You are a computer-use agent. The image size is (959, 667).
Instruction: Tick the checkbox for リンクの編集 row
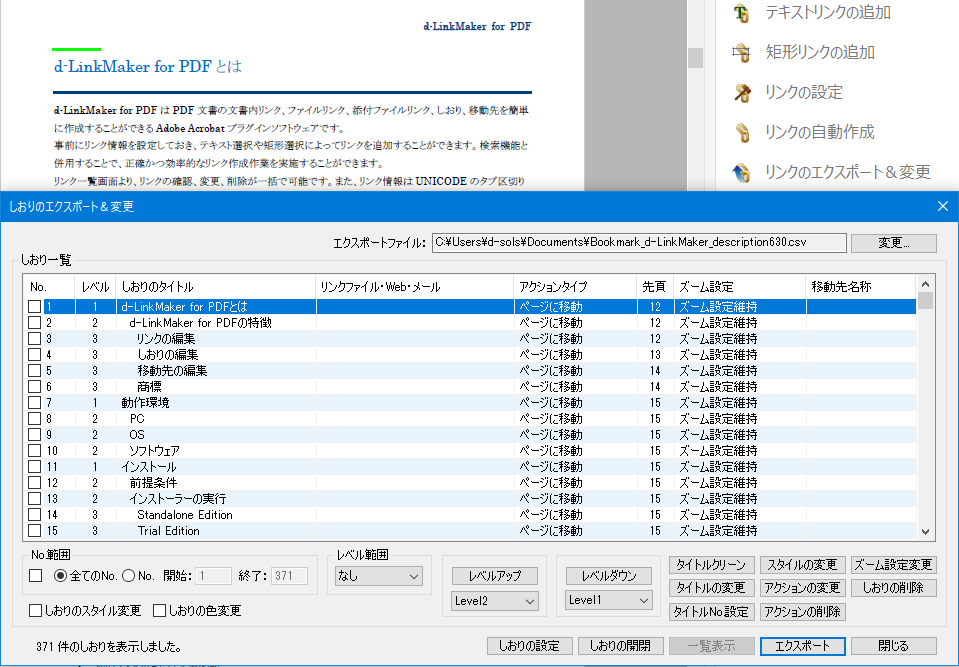point(35,339)
